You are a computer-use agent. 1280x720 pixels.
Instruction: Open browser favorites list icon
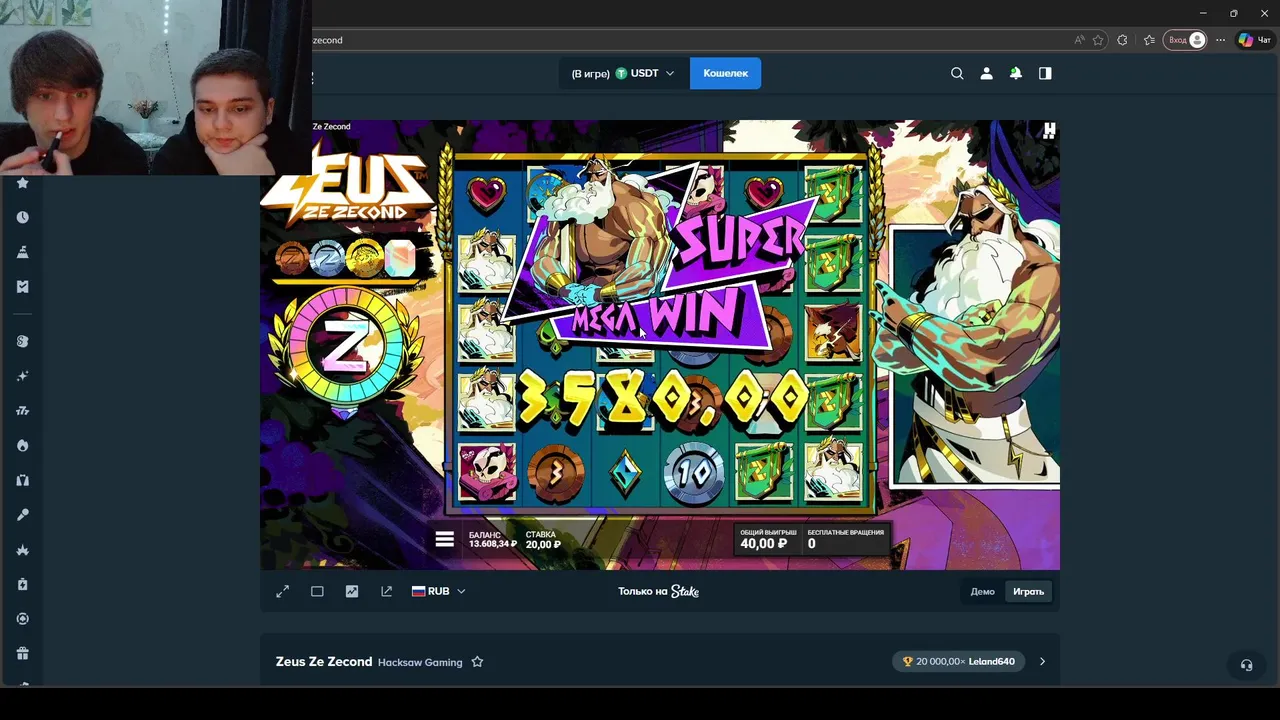click(x=1149, y=40)
